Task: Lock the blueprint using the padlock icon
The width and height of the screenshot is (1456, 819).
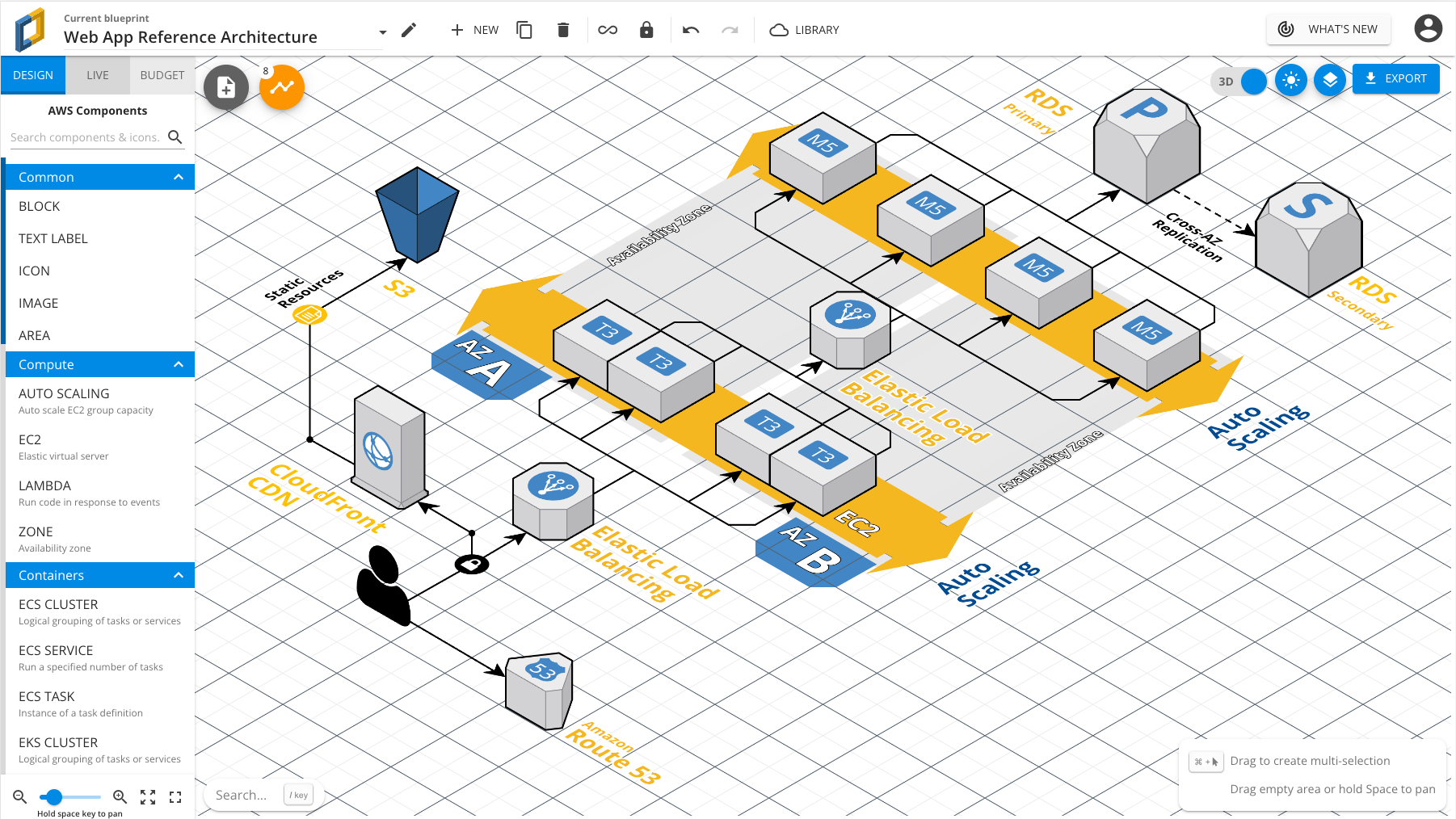Action: (646, 29)
